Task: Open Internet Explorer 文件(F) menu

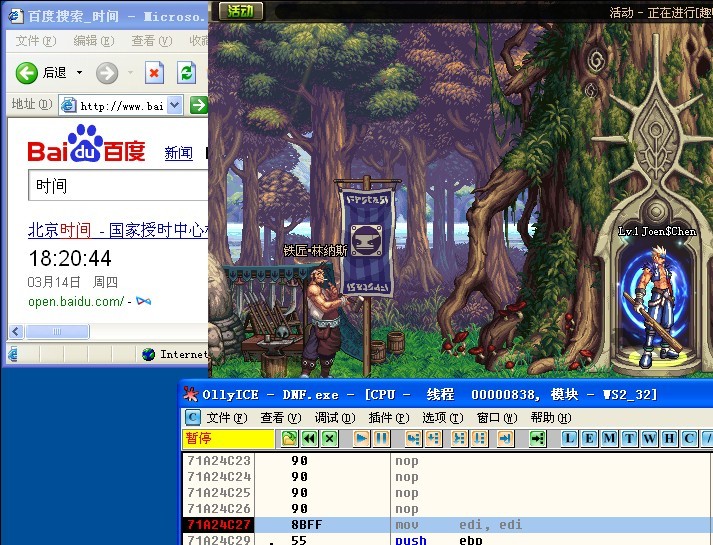Action: point(36,41)
